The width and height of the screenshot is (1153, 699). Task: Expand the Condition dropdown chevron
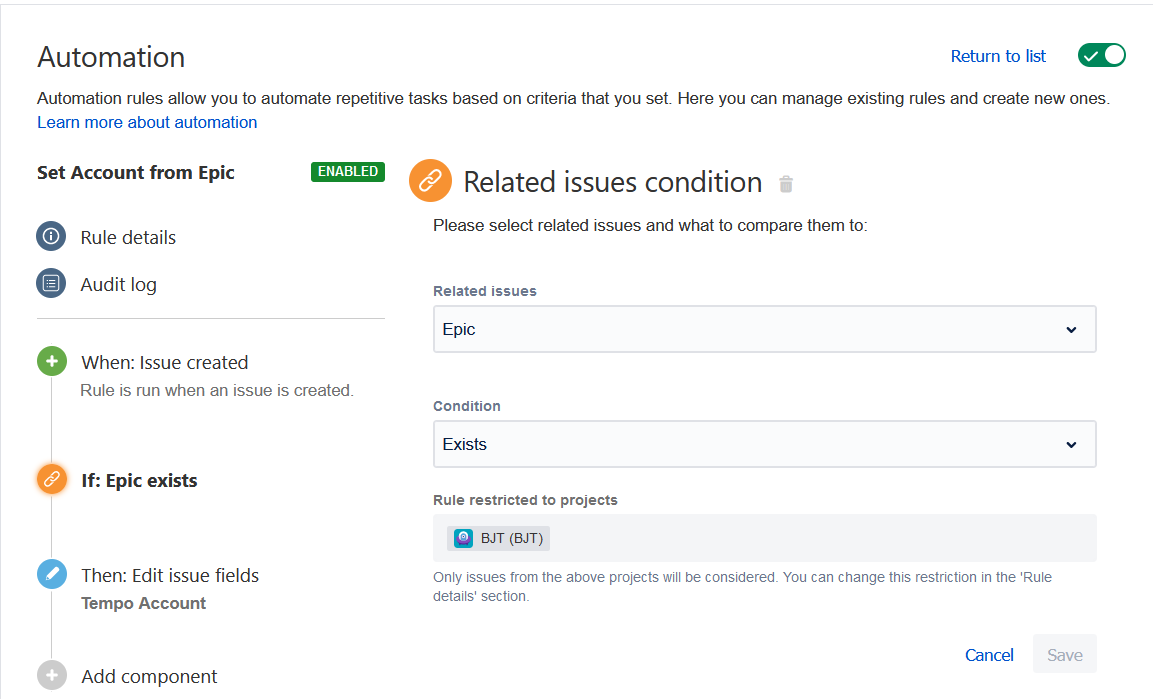click(x=1071, y=444)
